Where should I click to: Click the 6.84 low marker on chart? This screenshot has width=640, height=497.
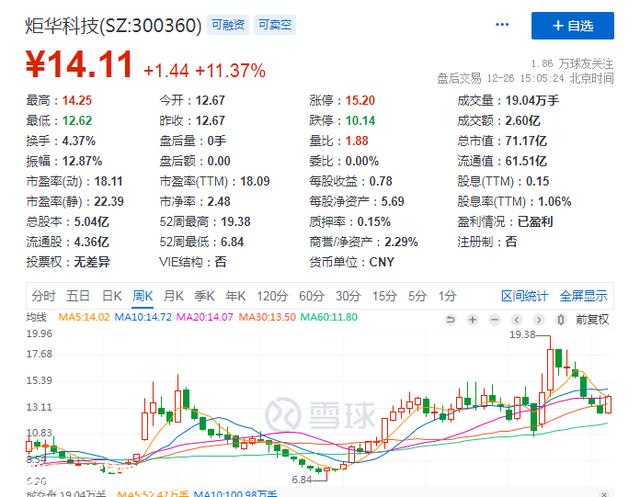302,480
